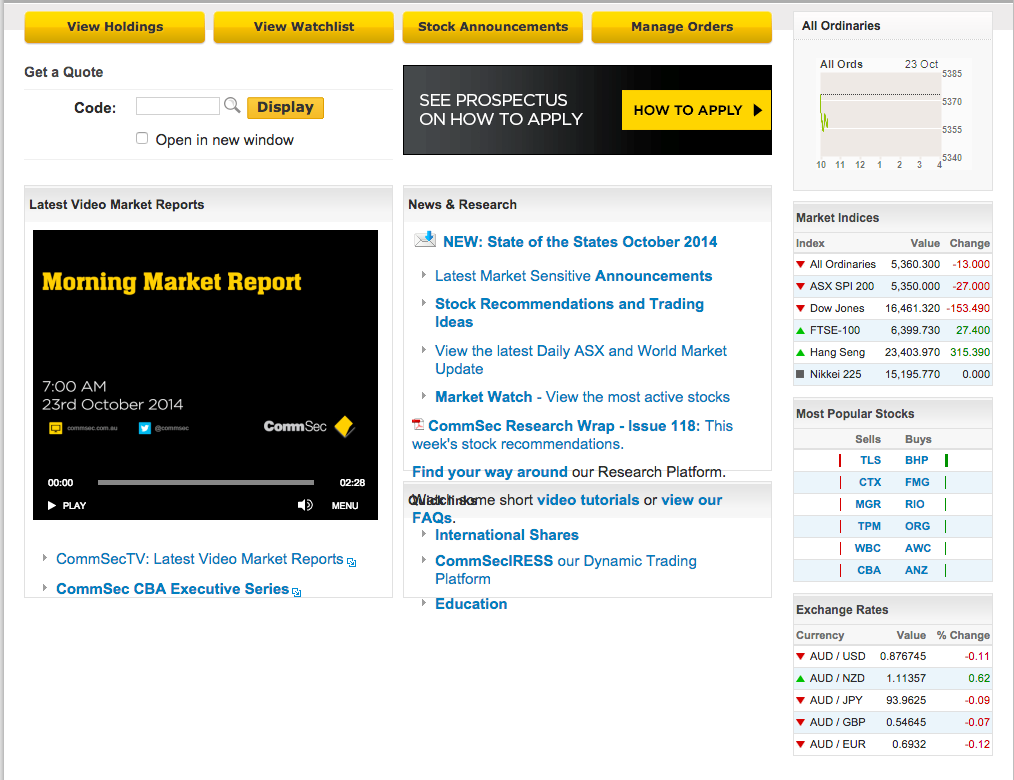
Task: Click the PDF icon beside Research Wrap
Action: point(418,425)
